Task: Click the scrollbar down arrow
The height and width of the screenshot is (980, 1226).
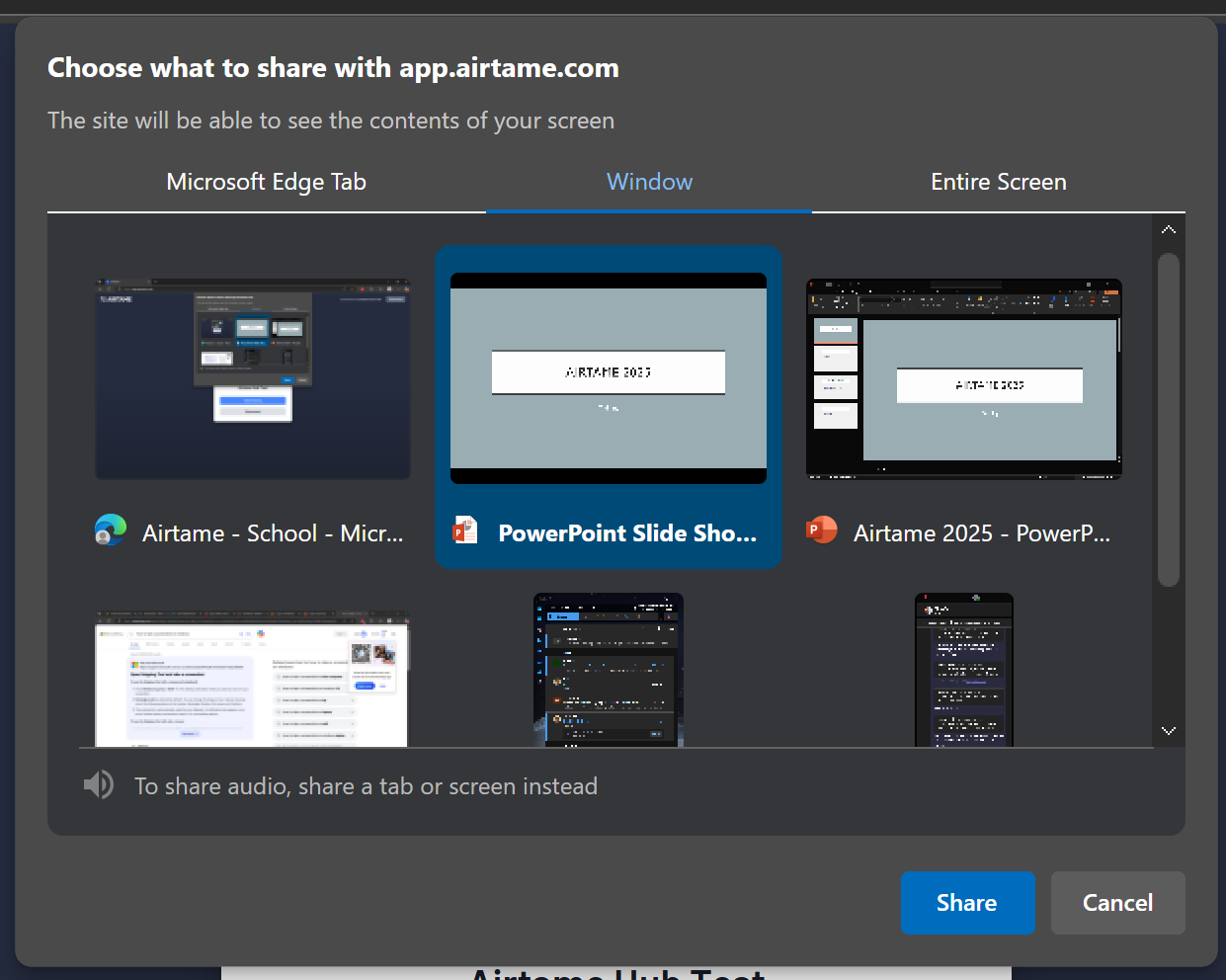Action: [1169, 731]
